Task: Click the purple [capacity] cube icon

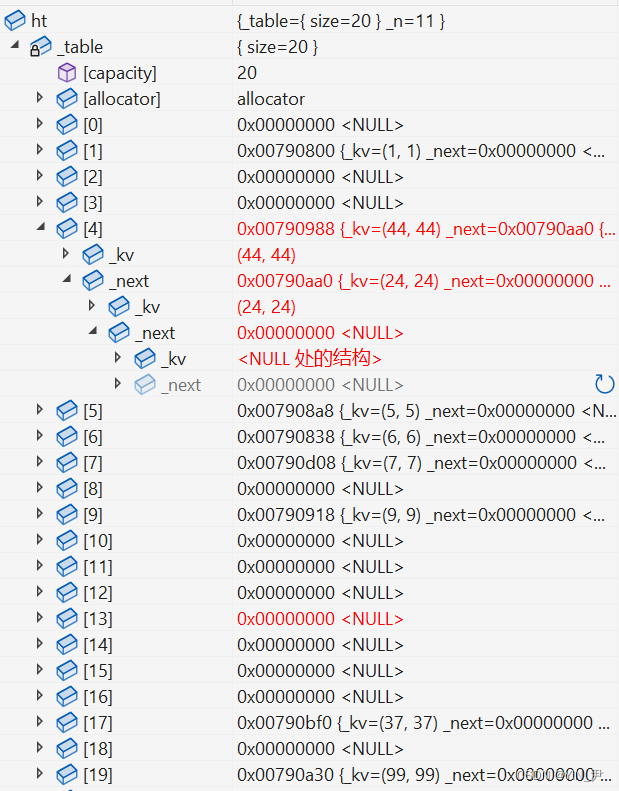Action: 67,73
